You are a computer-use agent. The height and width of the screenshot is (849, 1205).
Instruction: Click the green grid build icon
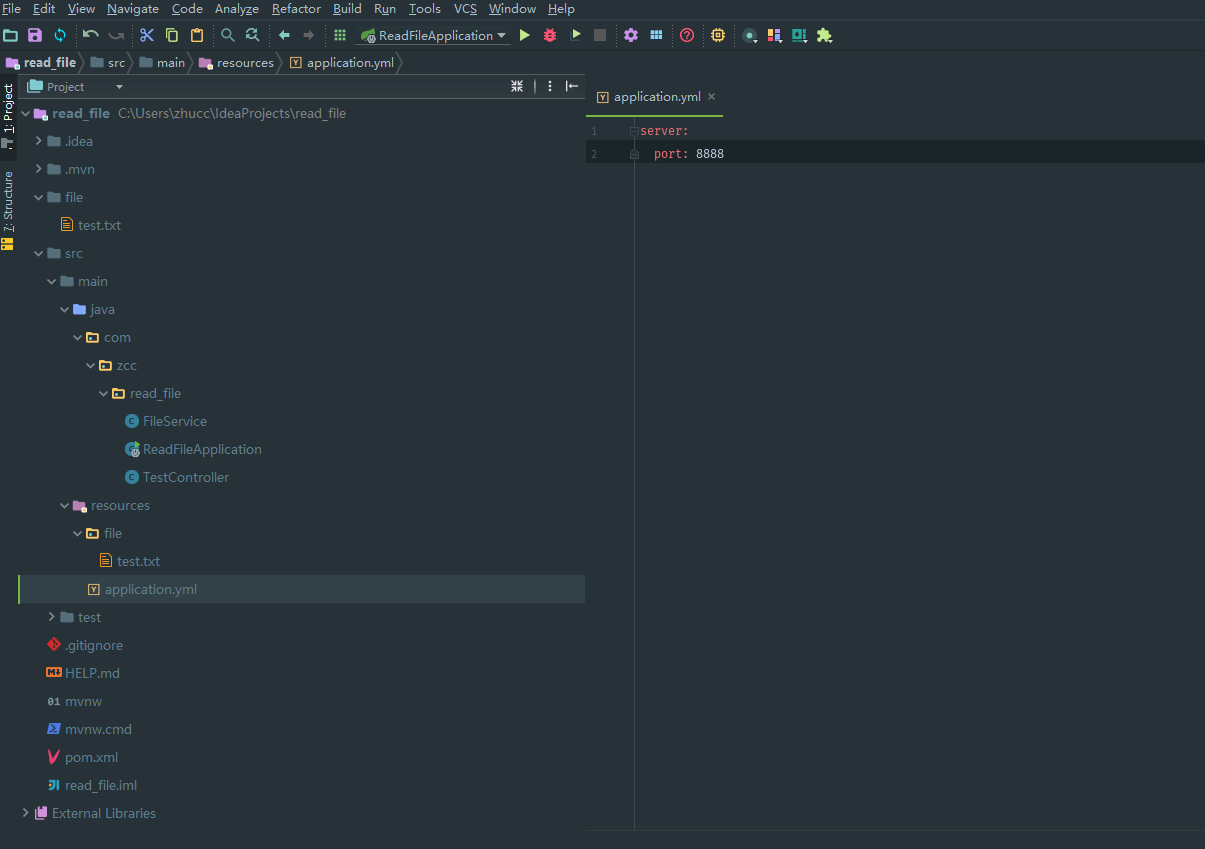coord(340,35)
